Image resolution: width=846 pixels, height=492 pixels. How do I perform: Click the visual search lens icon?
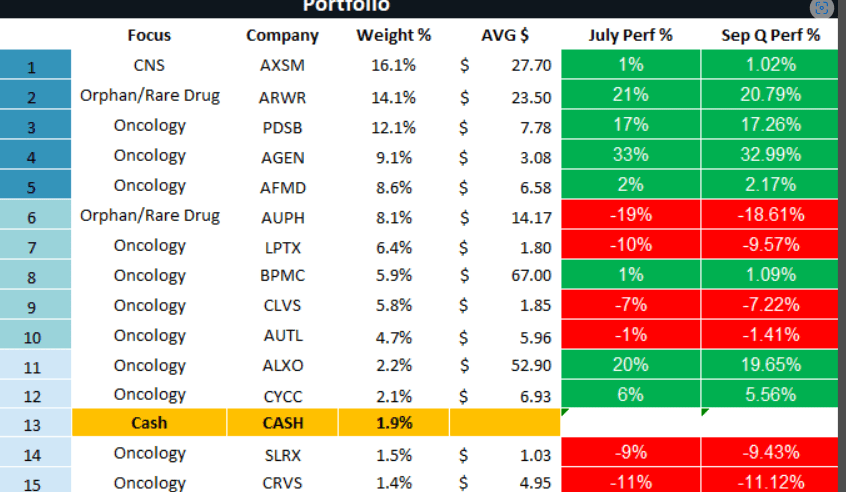click(823, 6)
